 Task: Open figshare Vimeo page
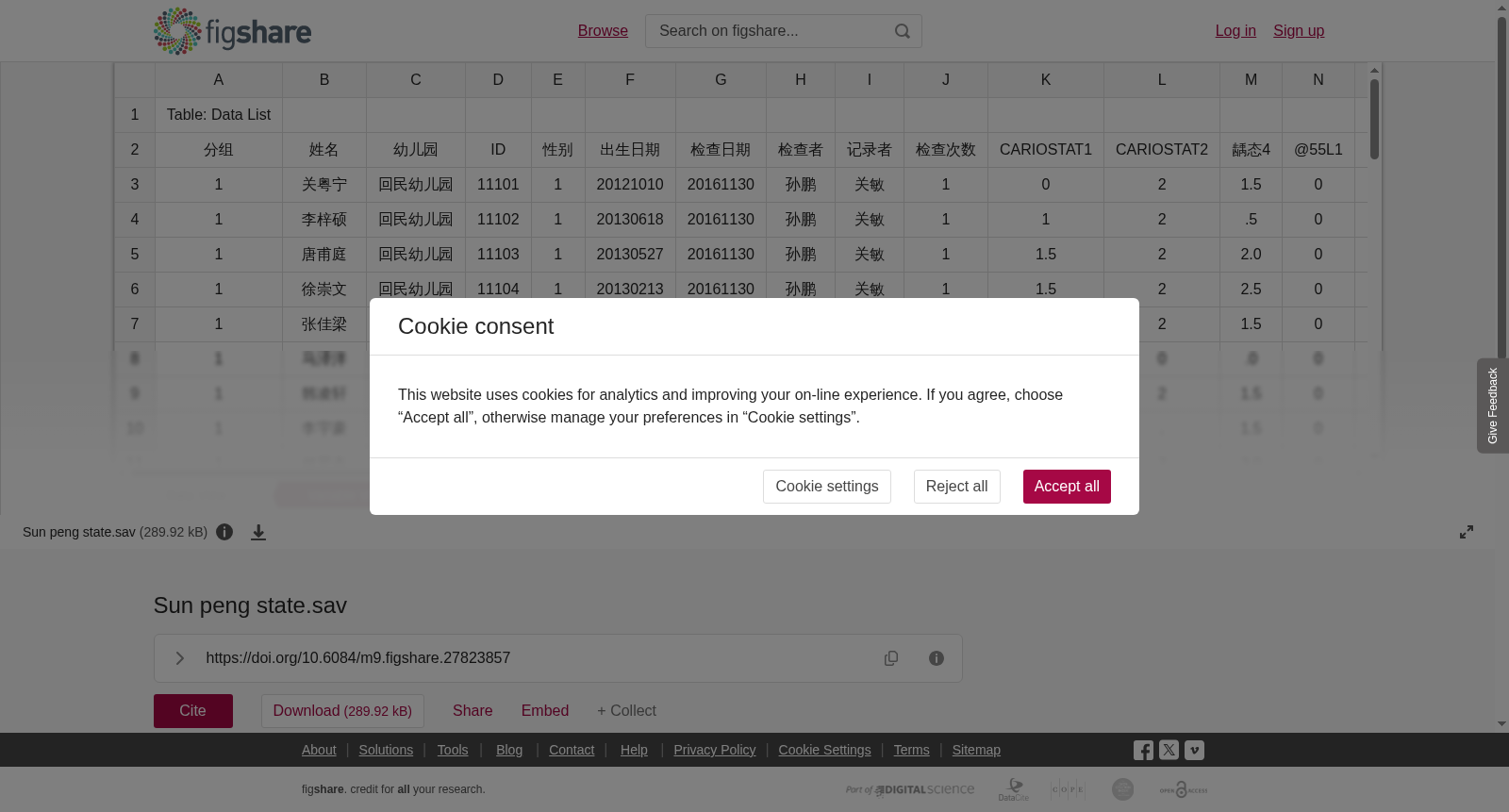pyautogui.click(x=1194, y=750)
